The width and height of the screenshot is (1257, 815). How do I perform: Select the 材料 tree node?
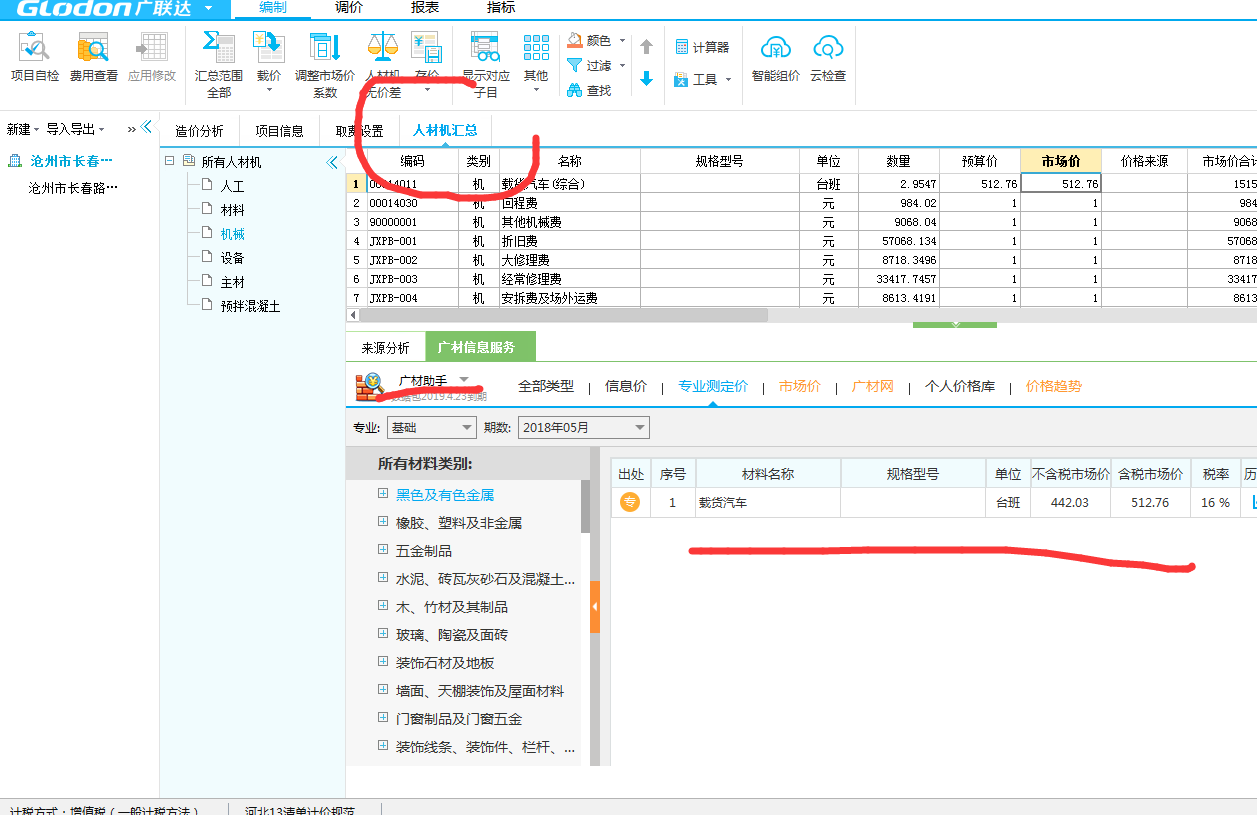pos(232,210)
